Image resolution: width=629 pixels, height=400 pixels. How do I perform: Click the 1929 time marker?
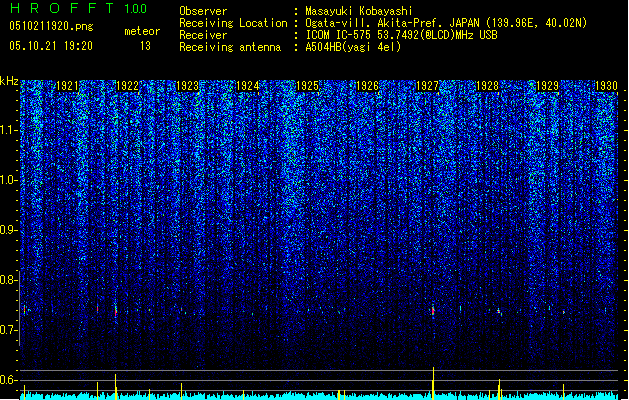pos(548,86)
